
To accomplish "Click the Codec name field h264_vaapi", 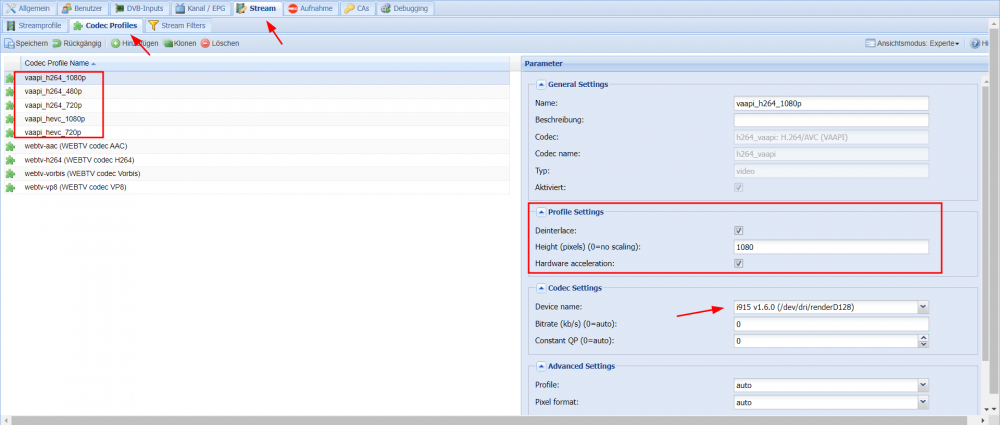I will click(x=831, y=154).
